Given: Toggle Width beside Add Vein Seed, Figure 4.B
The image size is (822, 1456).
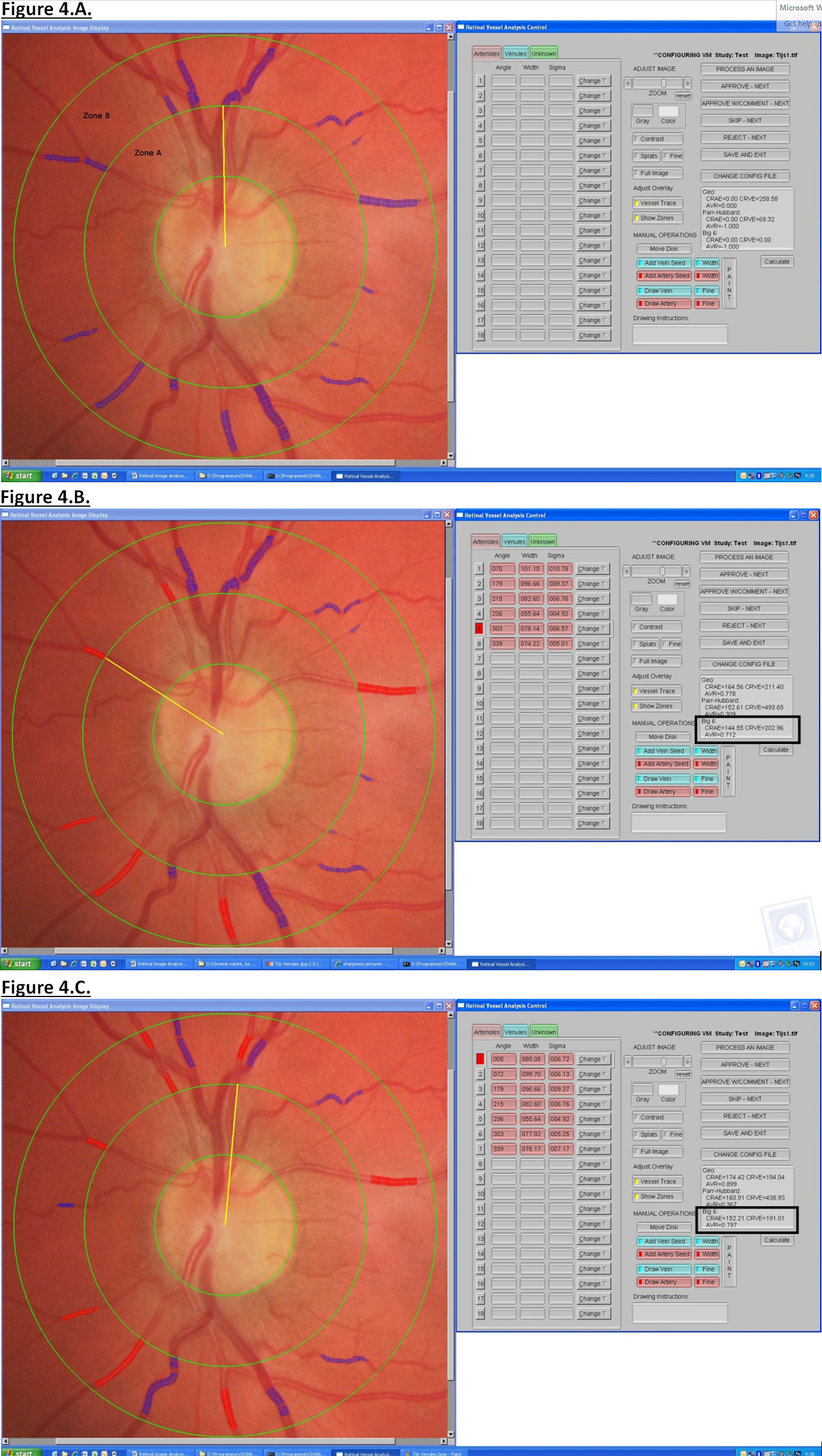Looking at the screenshot, I should click(x=706, y=751).
